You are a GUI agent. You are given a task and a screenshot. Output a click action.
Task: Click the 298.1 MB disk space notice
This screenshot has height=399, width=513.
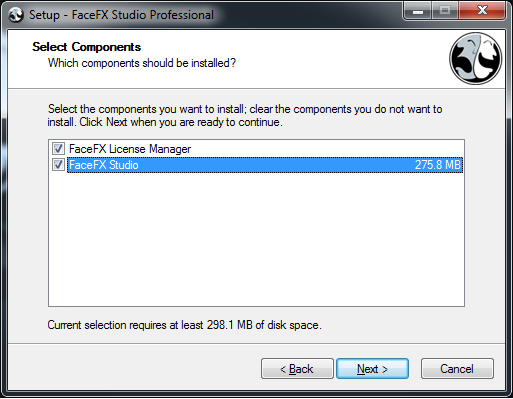(x=184, y=325)
